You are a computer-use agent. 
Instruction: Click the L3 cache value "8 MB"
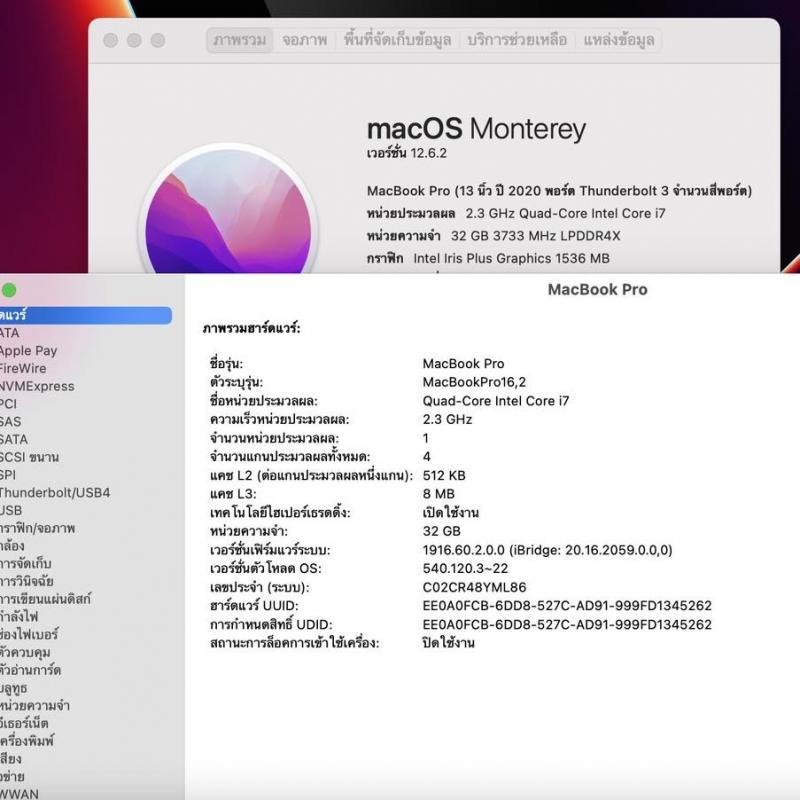[438, 494]
